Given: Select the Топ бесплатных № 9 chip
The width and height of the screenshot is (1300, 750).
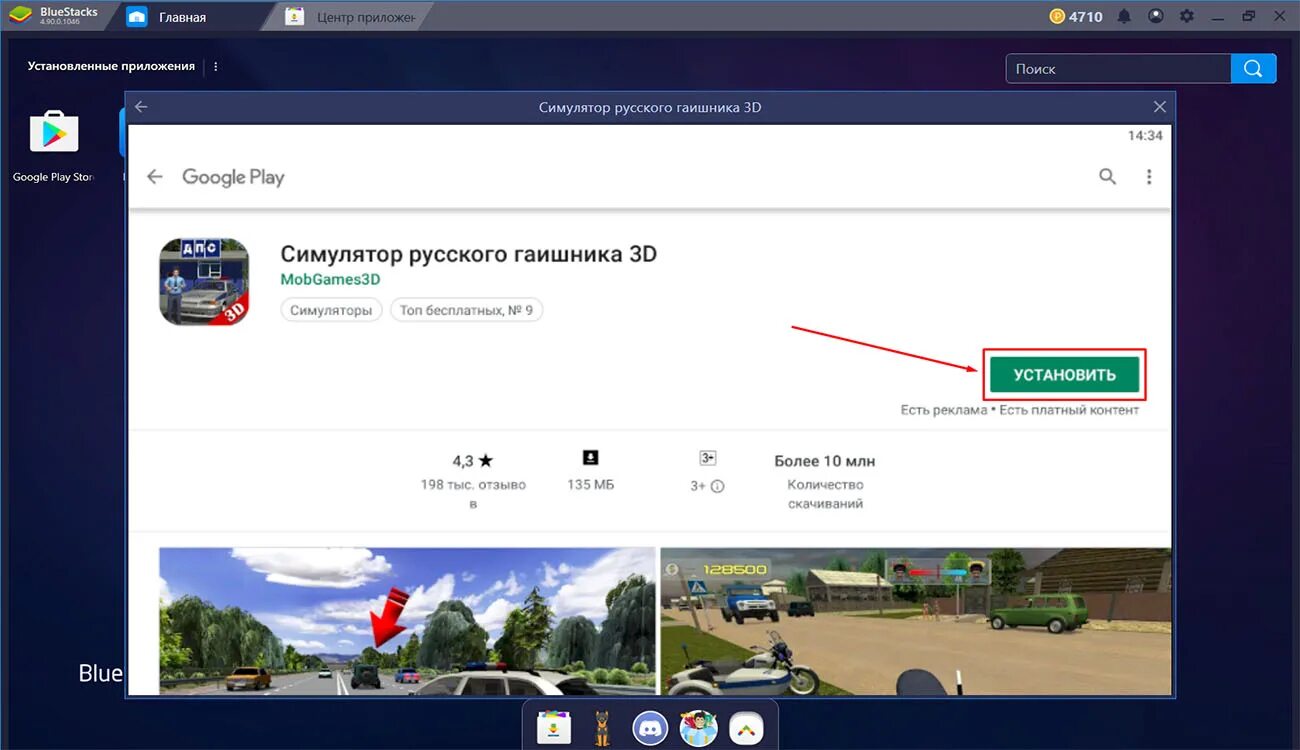Looking at the screenshot, I should click(466, 310).
